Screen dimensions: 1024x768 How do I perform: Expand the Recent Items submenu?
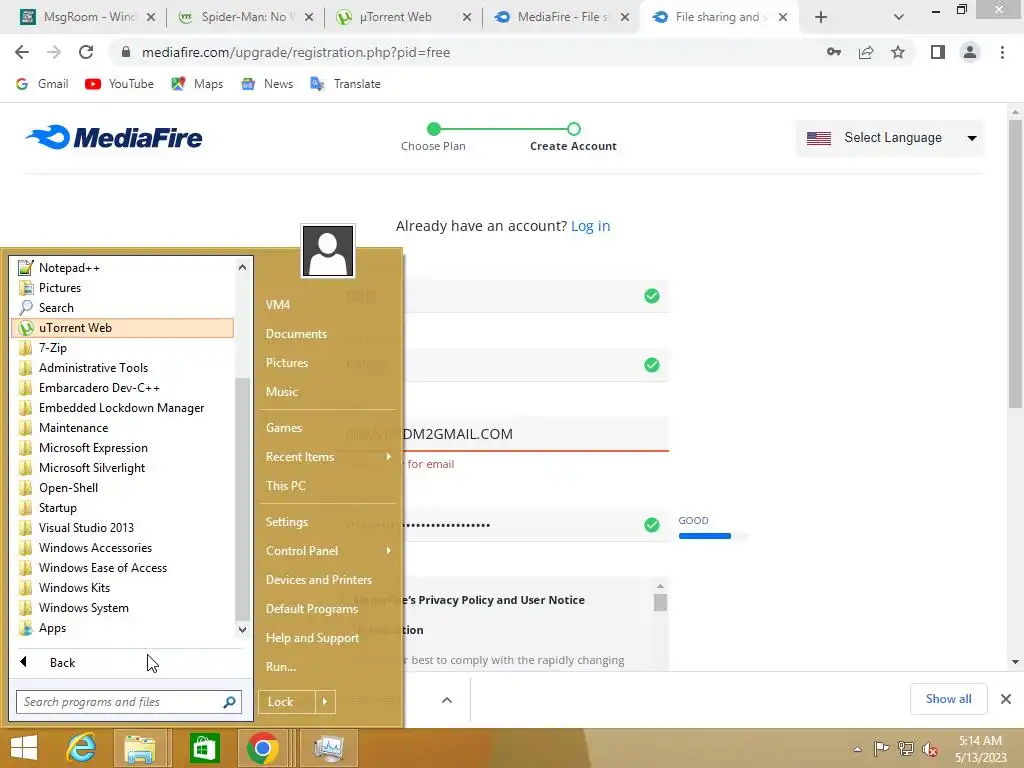328,457
